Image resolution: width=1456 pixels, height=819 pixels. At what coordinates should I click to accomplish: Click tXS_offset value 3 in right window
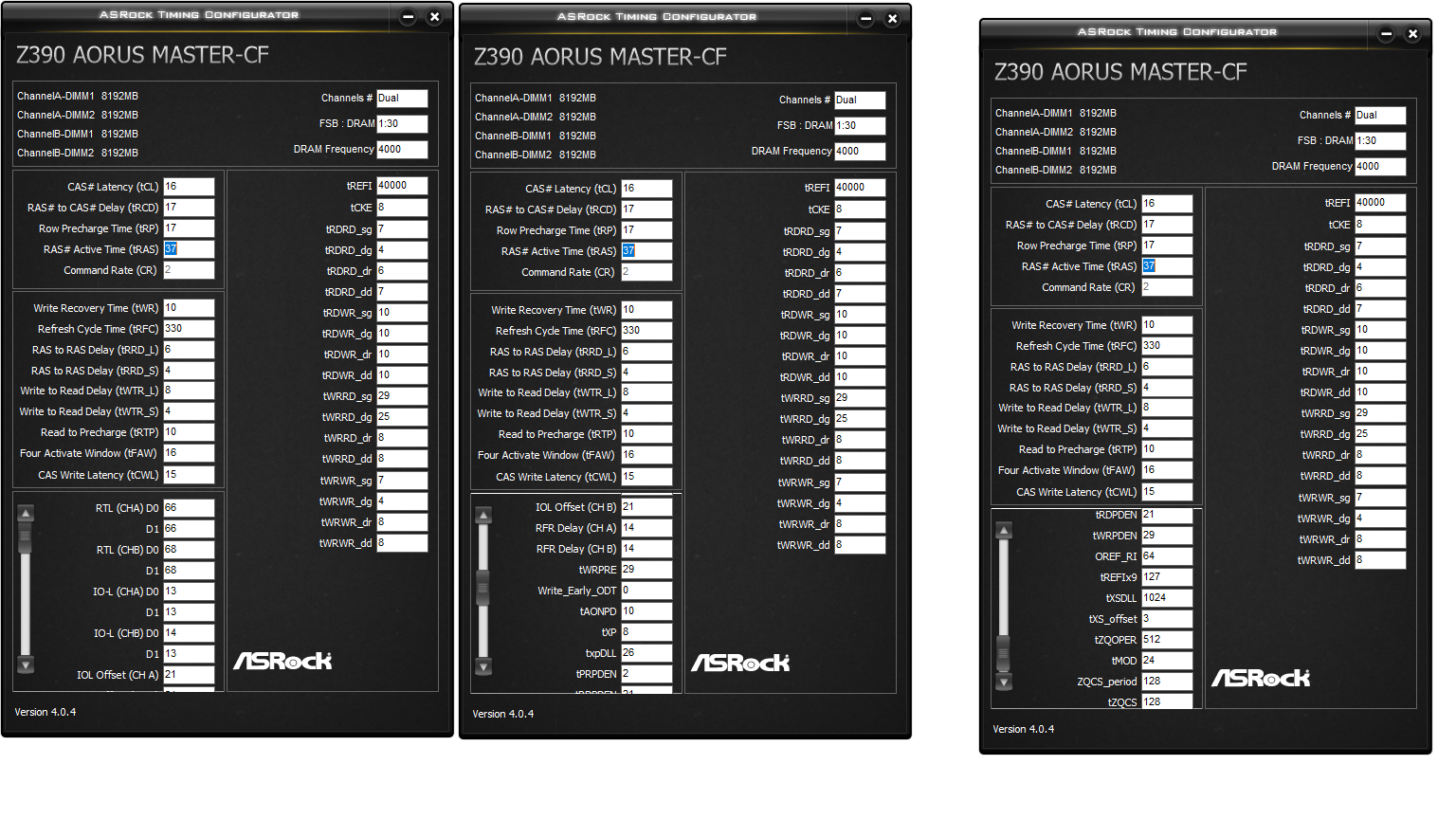click(x=1167, y=619)
